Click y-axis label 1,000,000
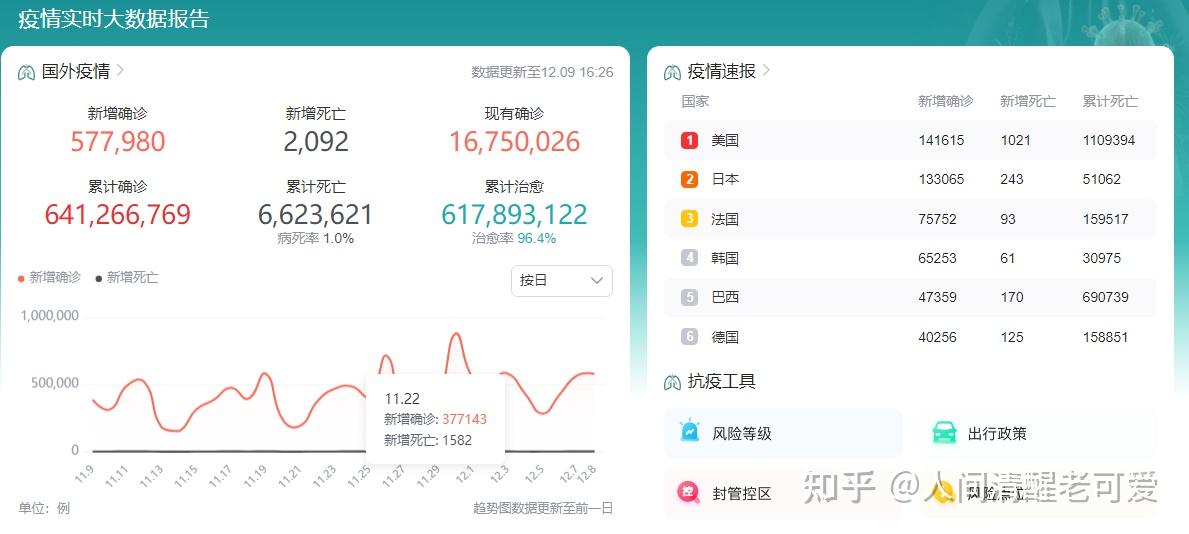The width and height of the screenshot is (1189, 534). click(49, 316)
